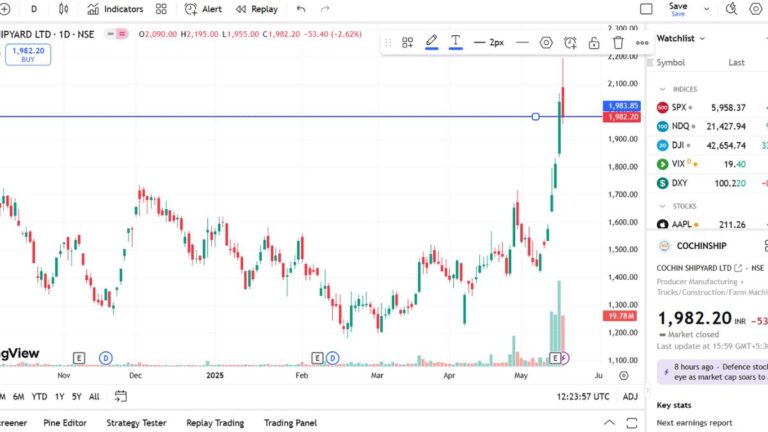Image resolution: width=768 pixels, height=432 pixels.
Task: Select the 1Y time range
Action: coord(59,397)
